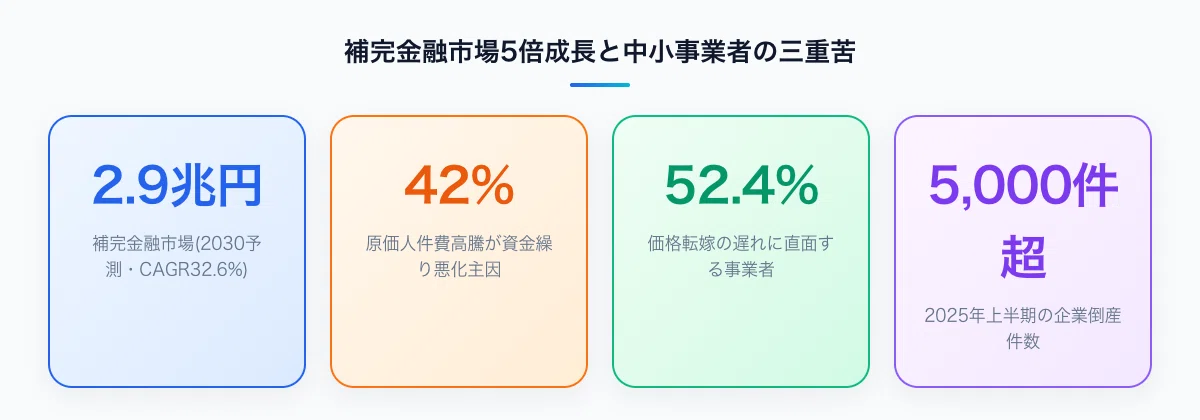Click the green-bordered price pass-through card

tap(741, 251)
